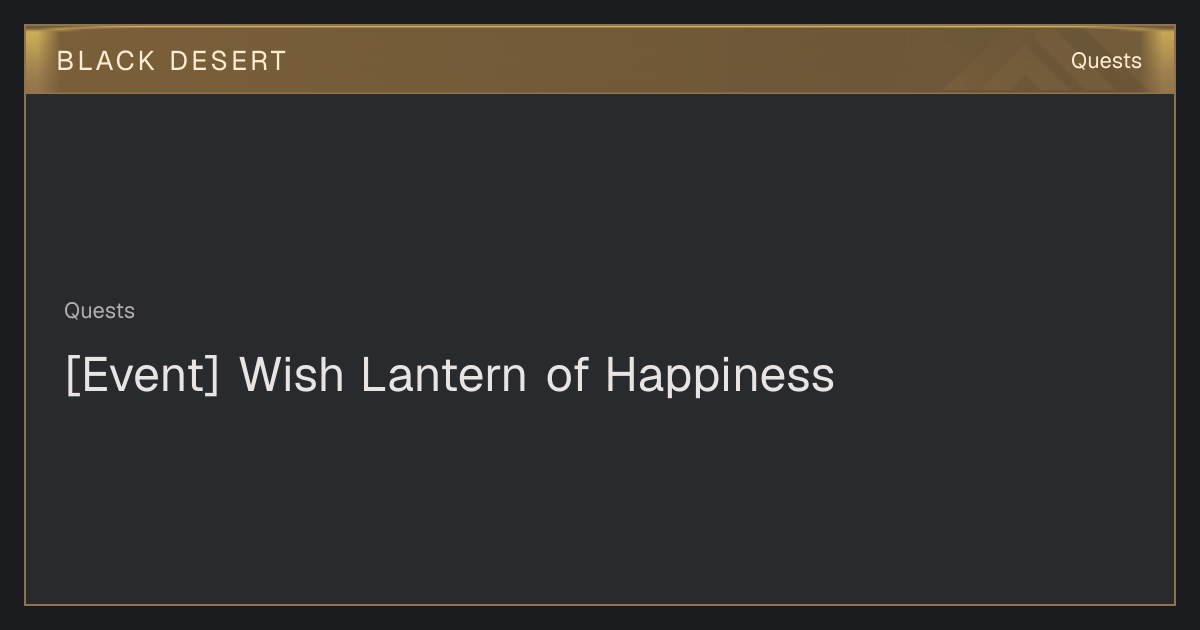Click the word DESERT in the logo
The image size is (1200, 630).
[228, 61]
